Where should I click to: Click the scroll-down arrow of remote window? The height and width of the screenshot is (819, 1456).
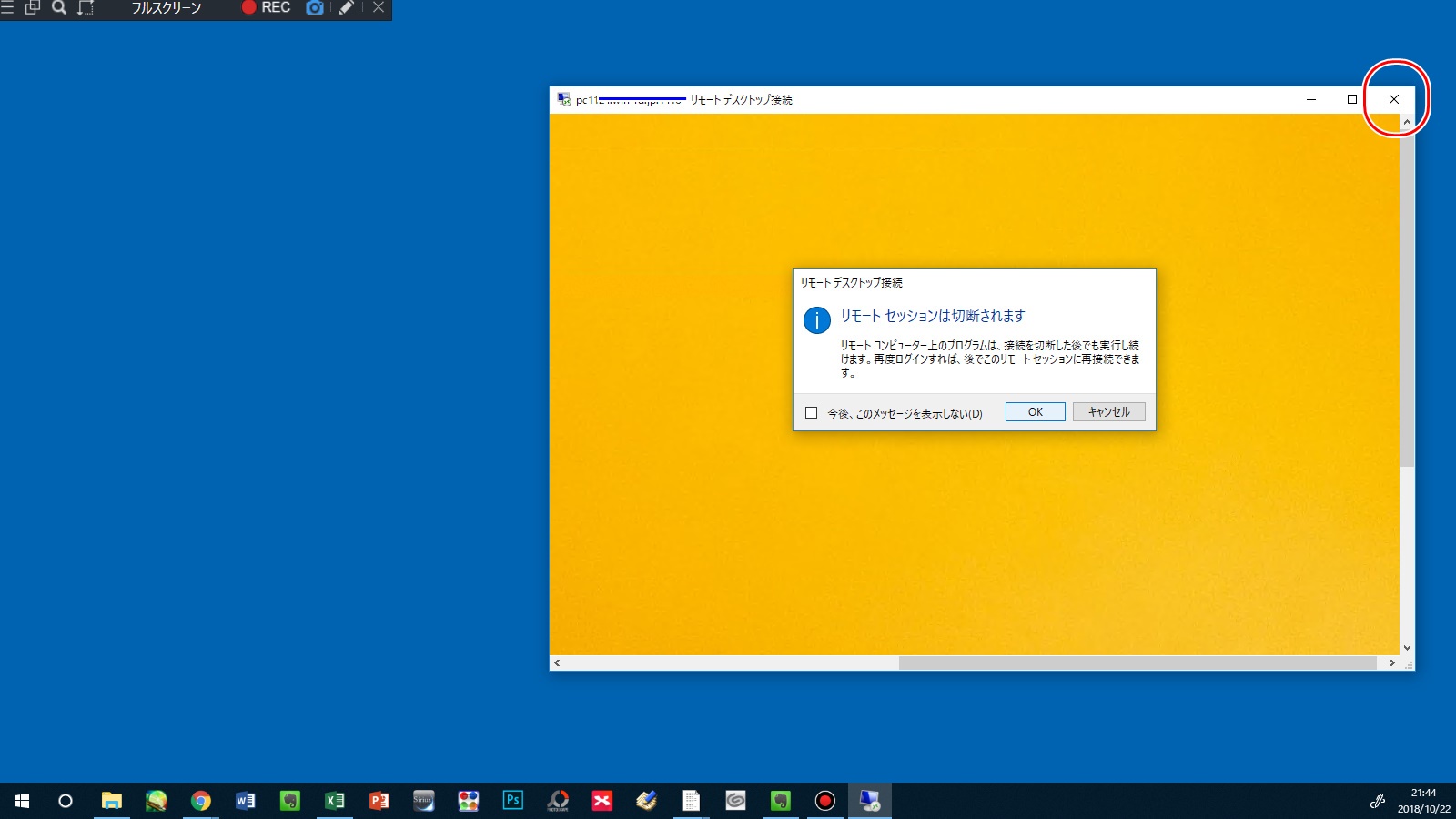click(1407, 648)
